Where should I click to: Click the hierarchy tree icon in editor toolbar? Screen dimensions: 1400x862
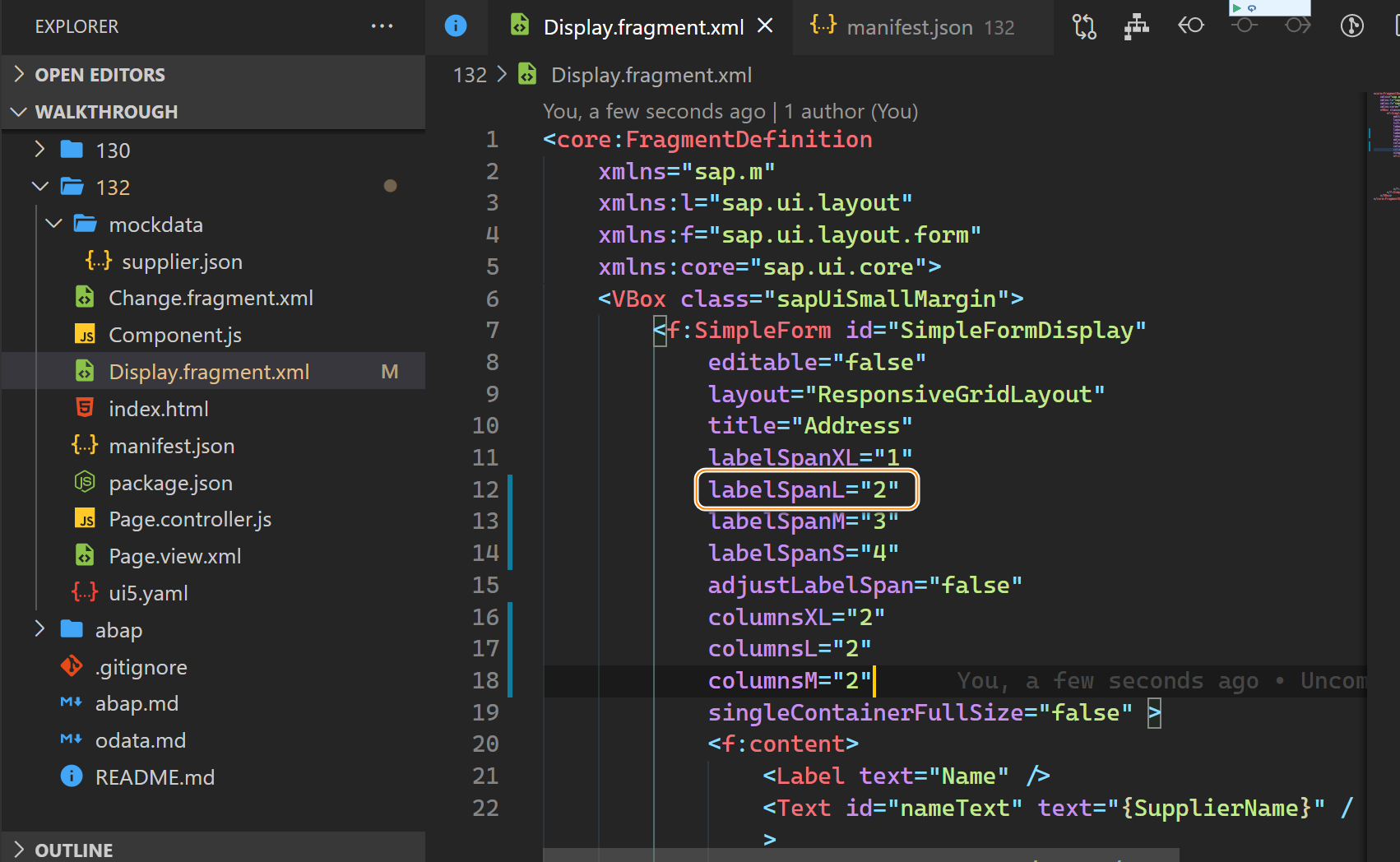point(1137,27)
